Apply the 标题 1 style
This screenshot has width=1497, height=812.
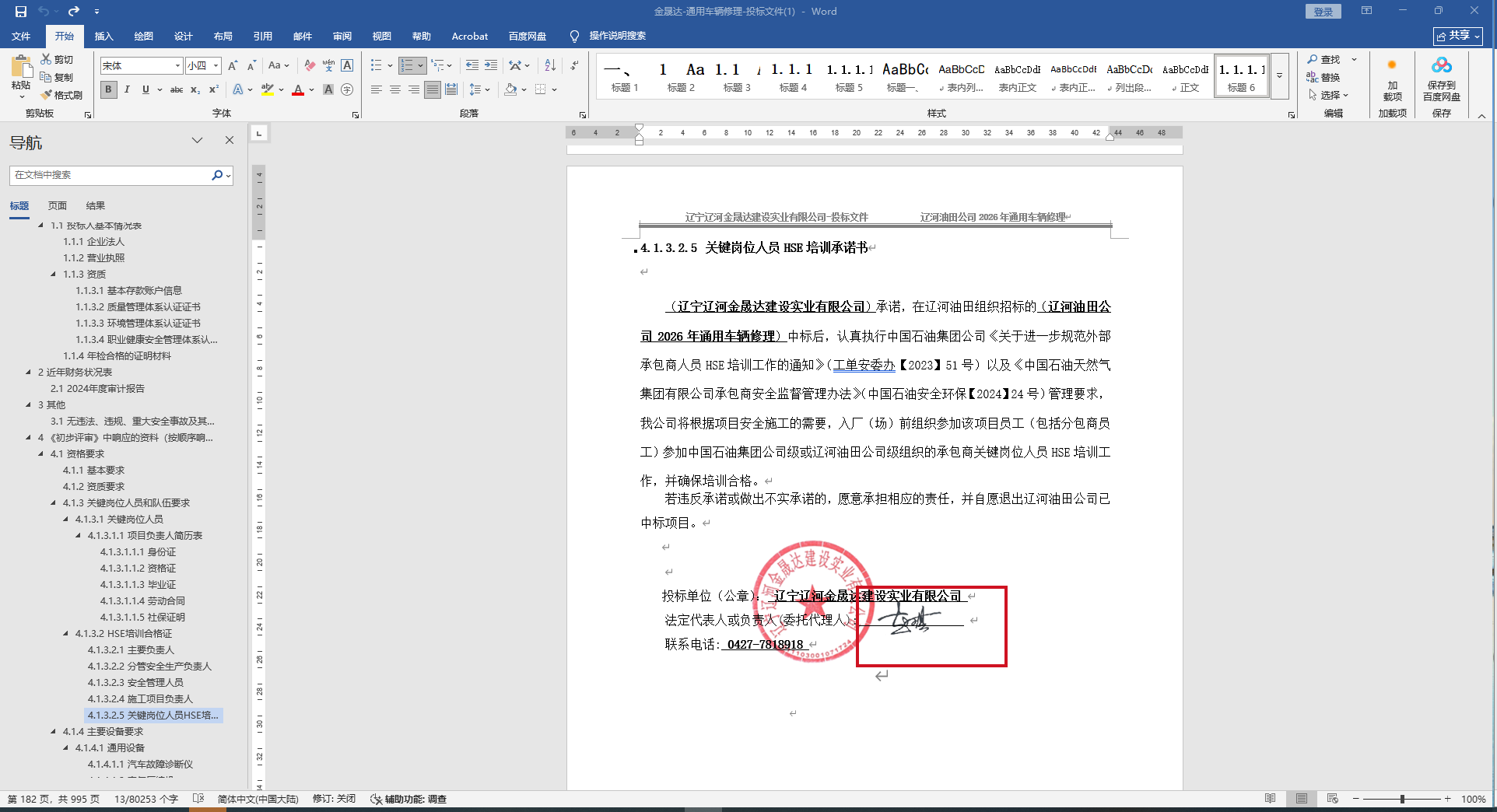(625, 76)
